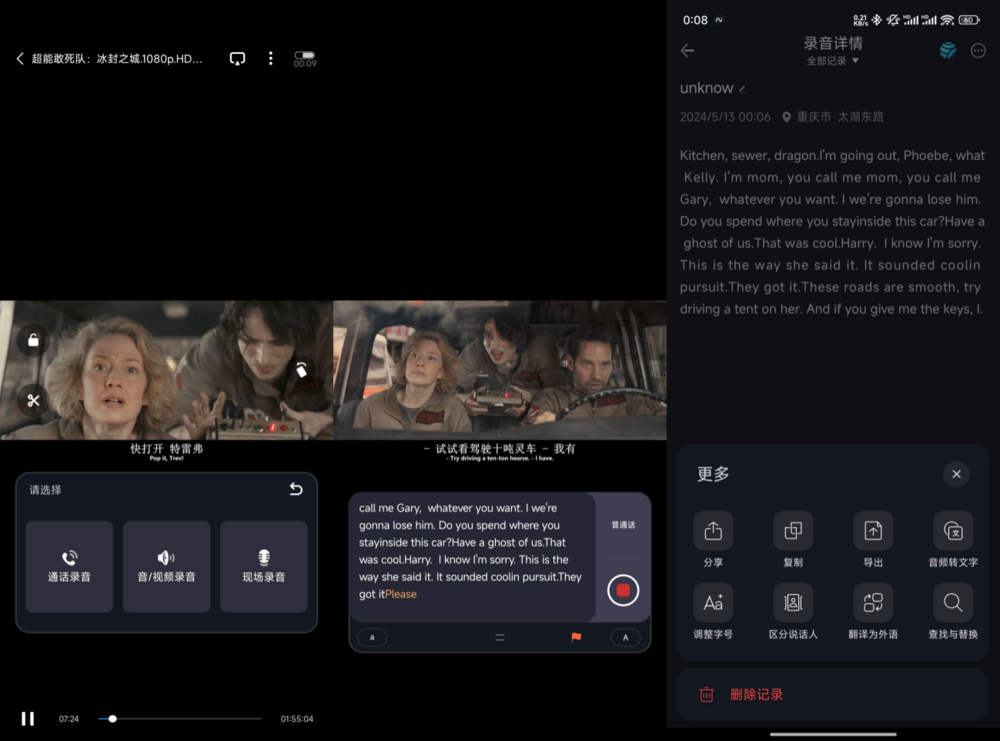Image resolution: width=1000 pixels, height=741 pixels.
Task: Tap the video title 超能敢死队
Action: 117,59
